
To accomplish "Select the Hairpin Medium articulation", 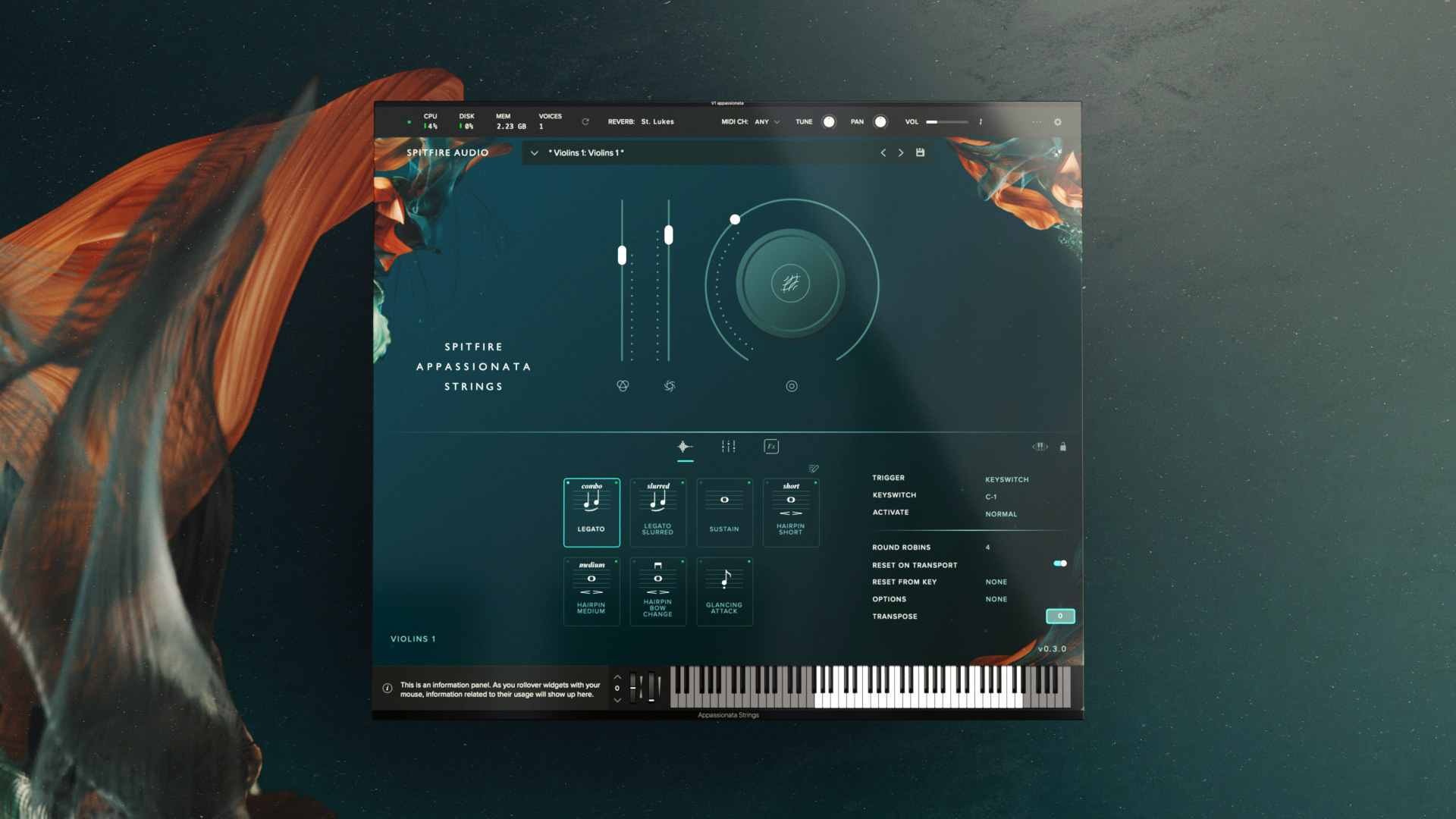I will (591, 591).
